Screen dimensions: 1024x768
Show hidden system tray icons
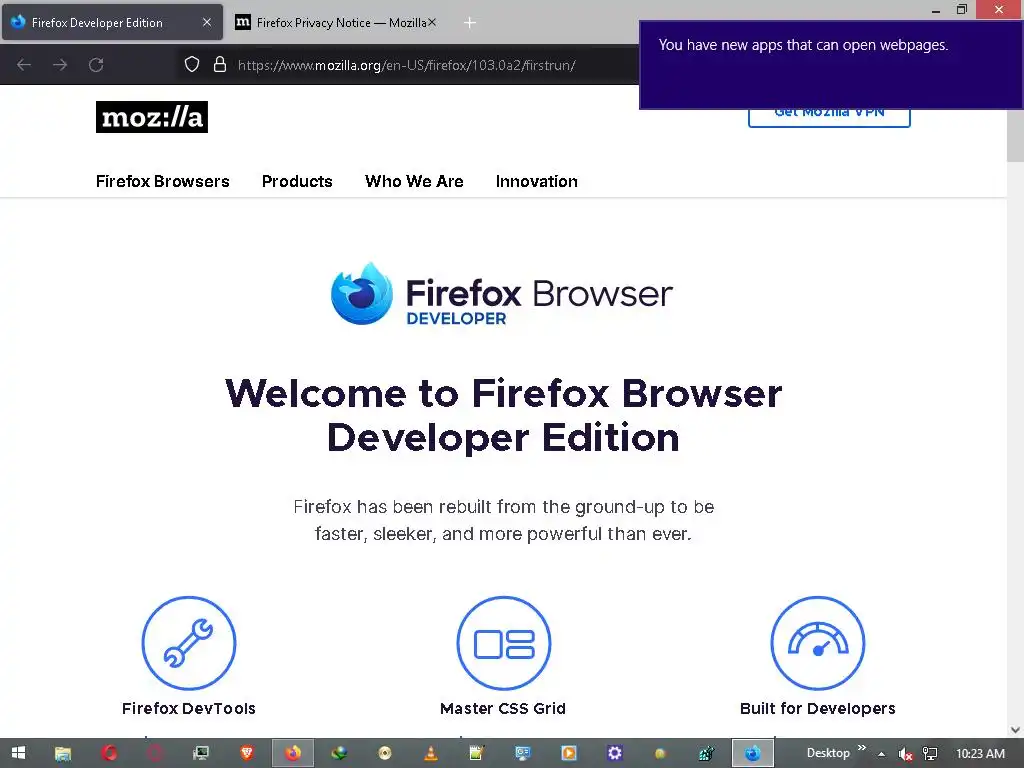click(x=881, y=754)
